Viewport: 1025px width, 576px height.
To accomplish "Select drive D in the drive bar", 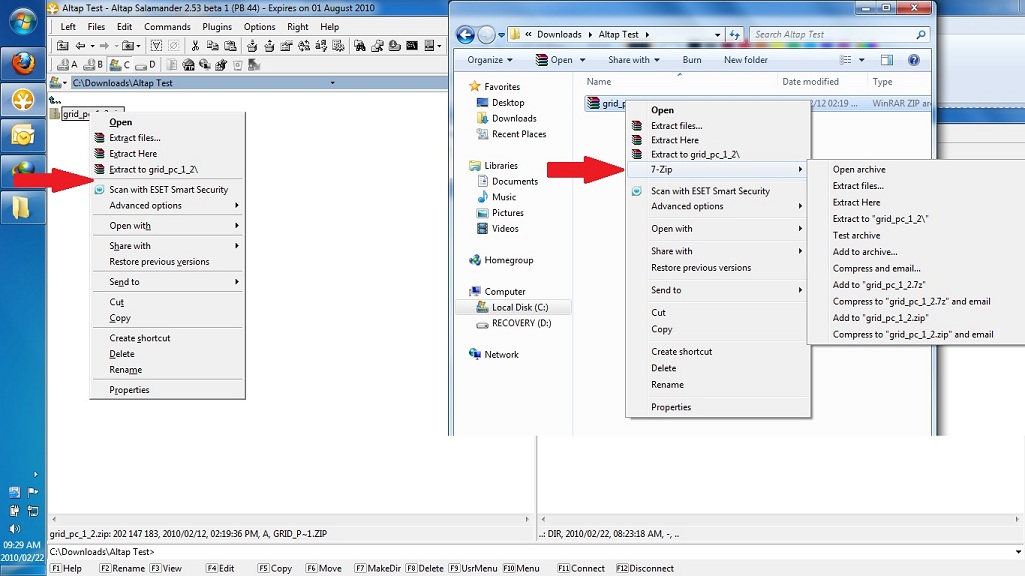I will (146, 65).
